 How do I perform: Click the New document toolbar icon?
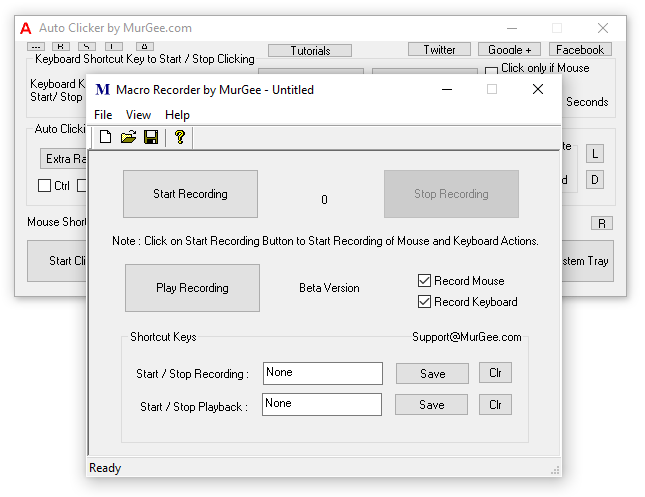[105, 137]
